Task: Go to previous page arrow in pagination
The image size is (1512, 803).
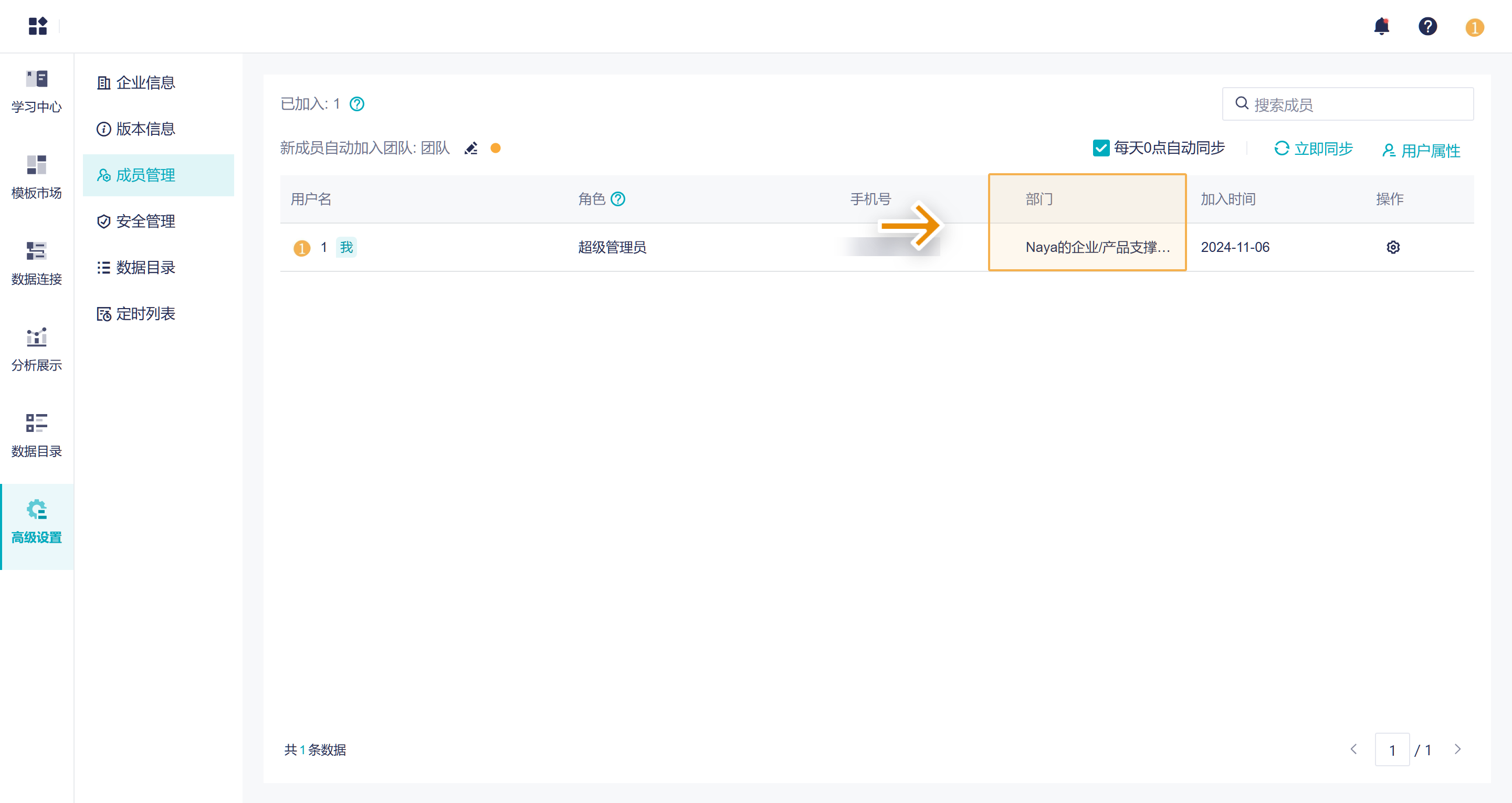Action: (x=1354, y=749)
